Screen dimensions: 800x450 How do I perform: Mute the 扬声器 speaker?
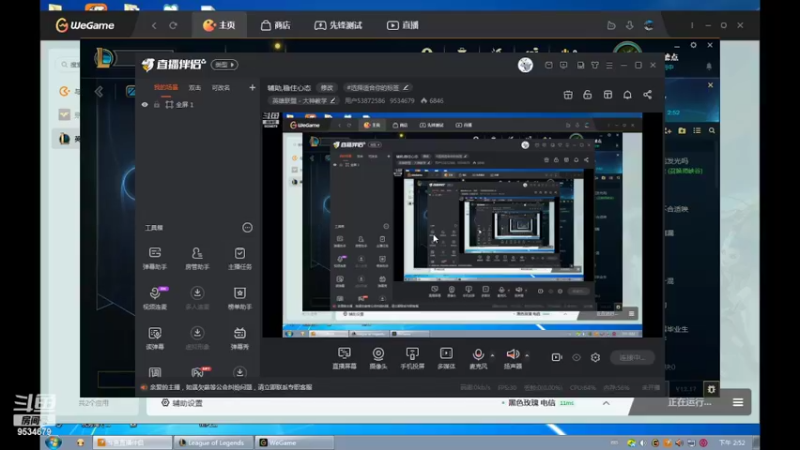pyautogui.click(x=512, y=358)
